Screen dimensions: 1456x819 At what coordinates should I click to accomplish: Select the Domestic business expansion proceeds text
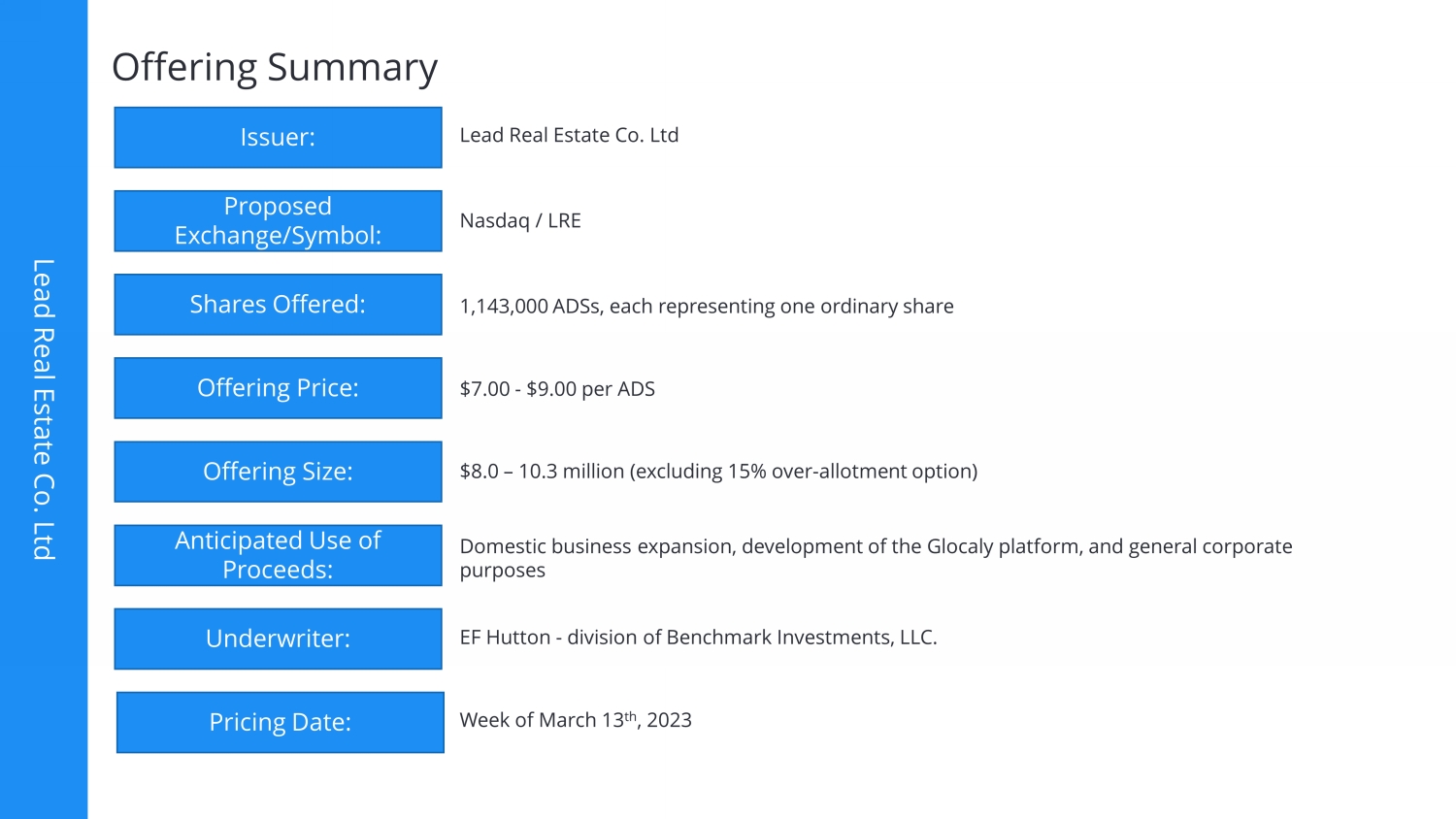click(x=876, y=558)
